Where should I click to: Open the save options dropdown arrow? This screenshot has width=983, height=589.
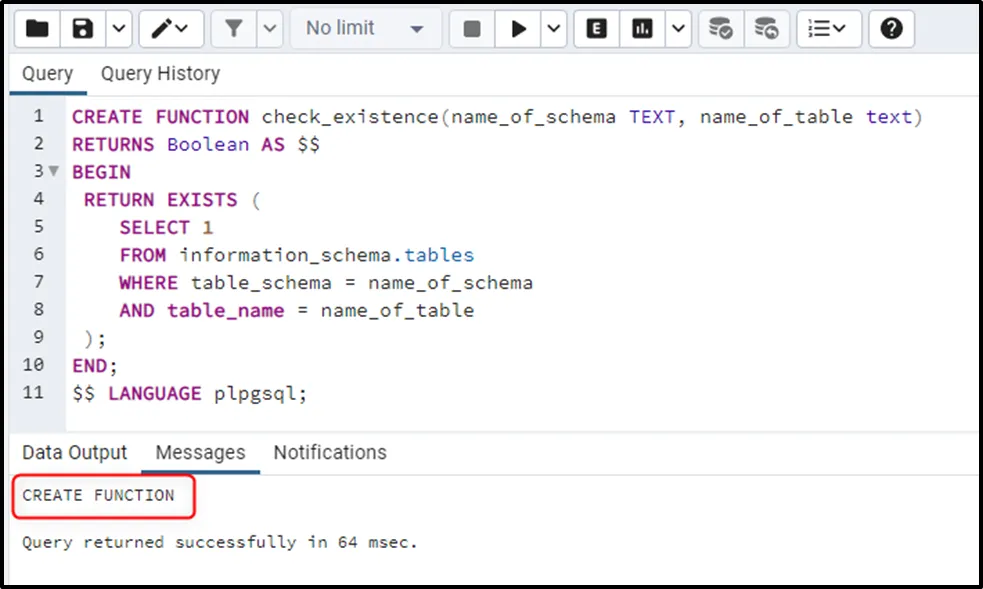[118, 29]
